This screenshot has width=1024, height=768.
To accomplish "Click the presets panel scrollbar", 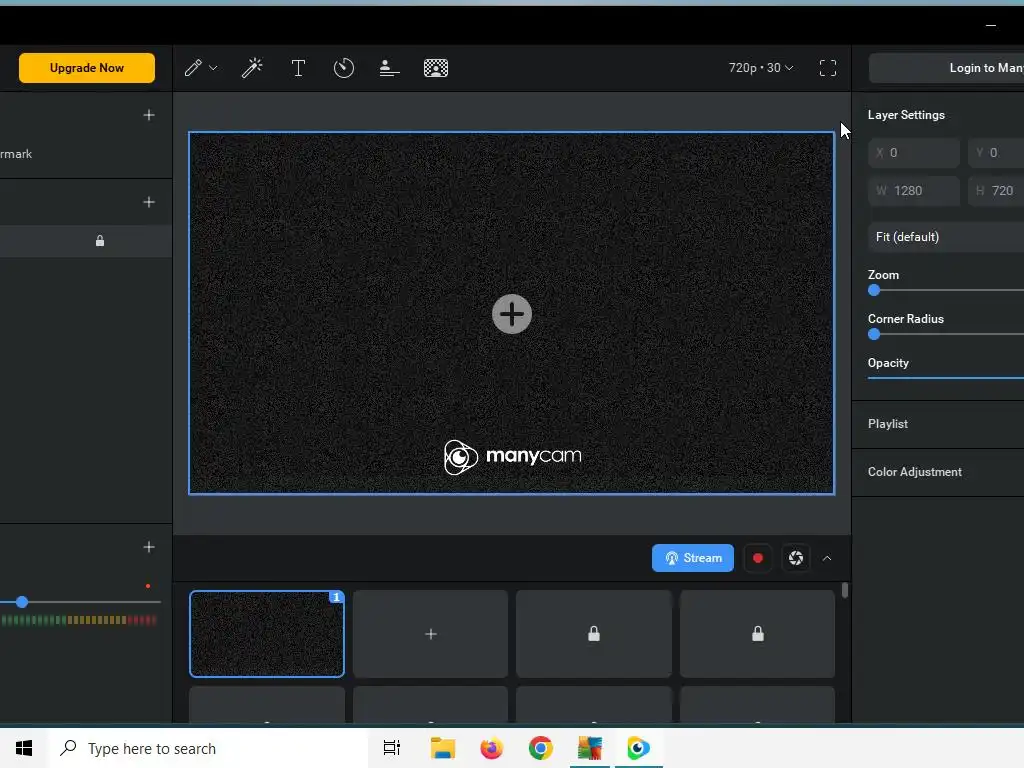I will (845, 590).
